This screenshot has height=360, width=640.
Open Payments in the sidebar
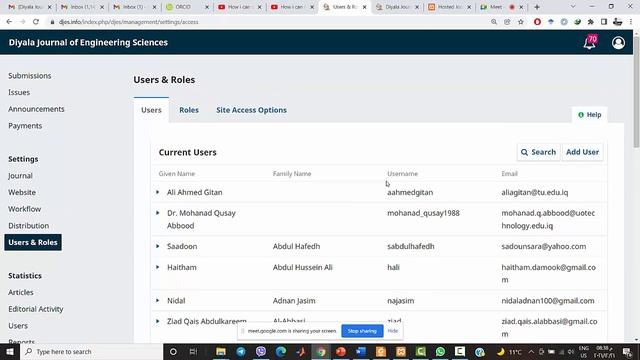pos(25,126)
